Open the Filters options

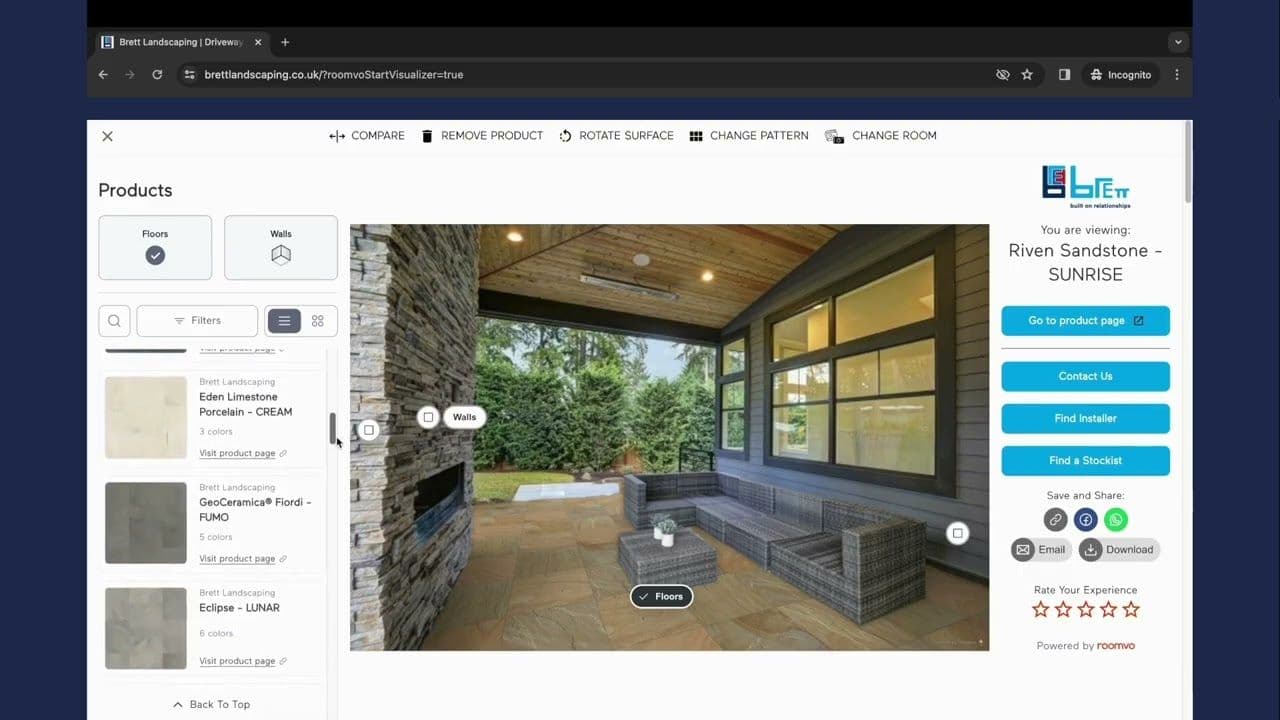click(x=197, y=321)
